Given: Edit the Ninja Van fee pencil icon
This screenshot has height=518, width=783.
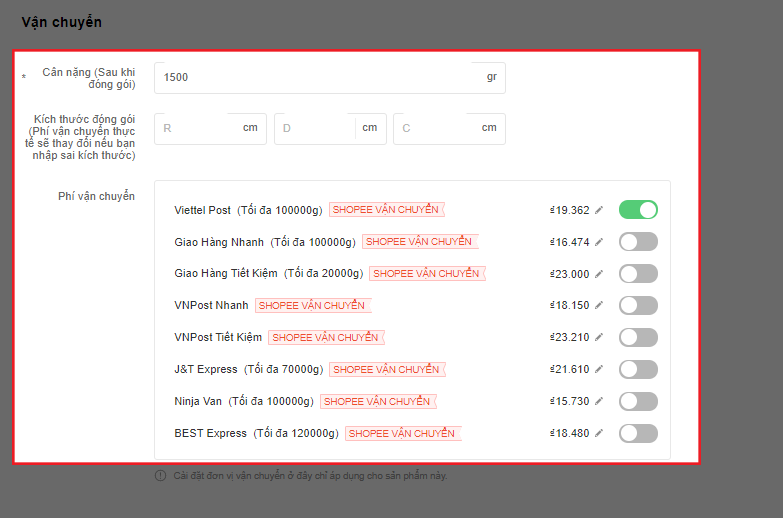Looking at the screenshot, I should pos(599,401).
